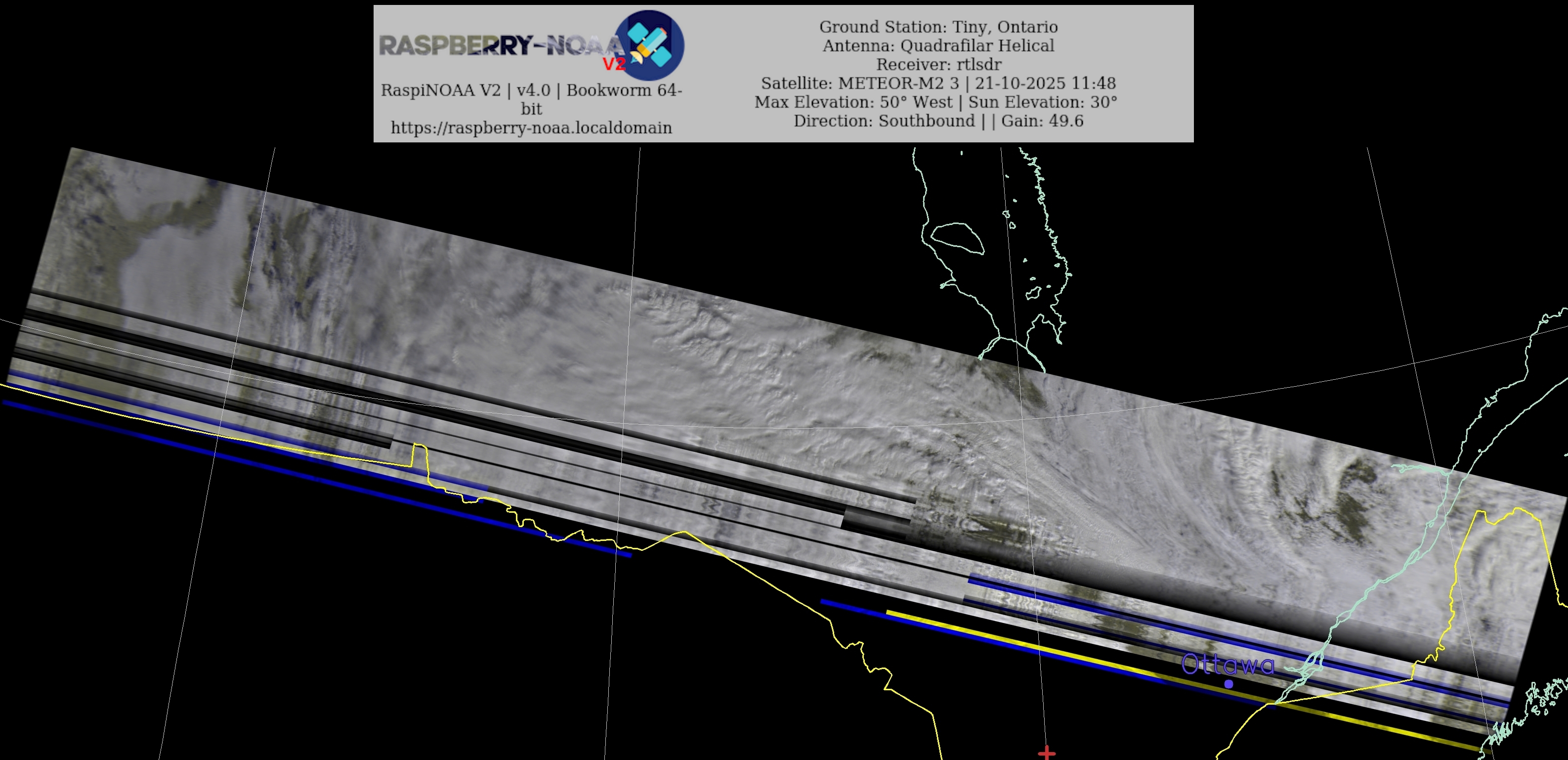Click the red cross ground station marker
Screen dimensions: 1568x760
coord(1046,753)
